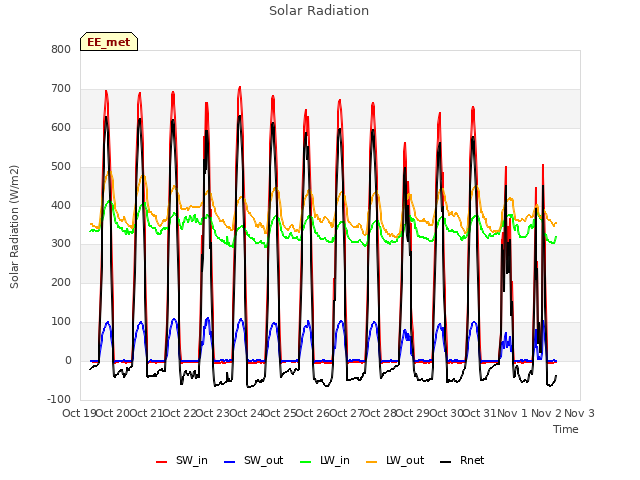Click the highest SW_in peak near Oct 23-24
This screenshot has width=640, height=480.
(240, 87)
